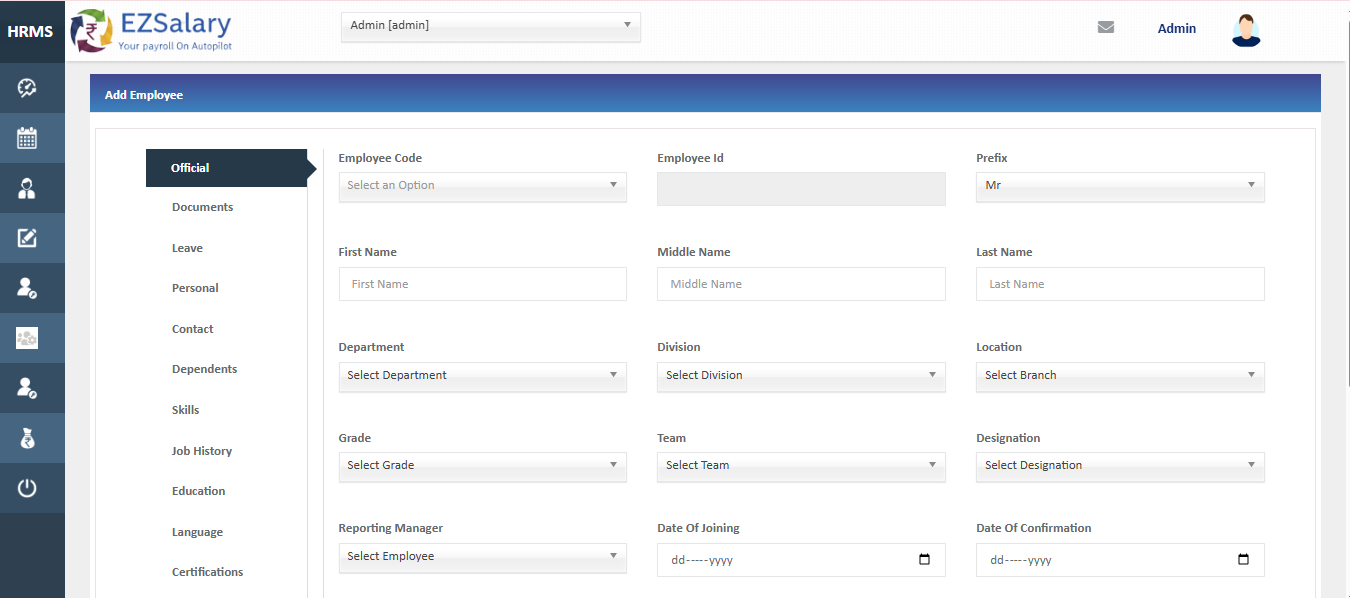This screenshot has height=598, width=1350.
Task: Open the Admin [admin] role selector
Action: (489, 26)
